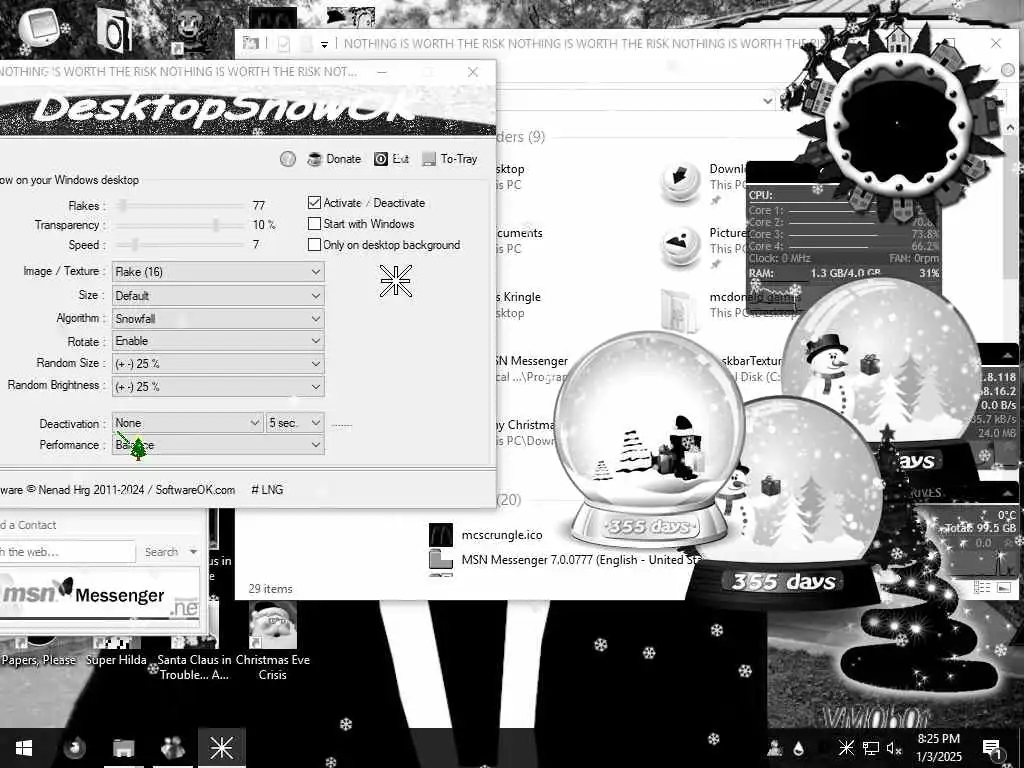Click the Exit button in DesktopSnowOK
Viewport: 1024px width, 768px height.
point(392,159)
